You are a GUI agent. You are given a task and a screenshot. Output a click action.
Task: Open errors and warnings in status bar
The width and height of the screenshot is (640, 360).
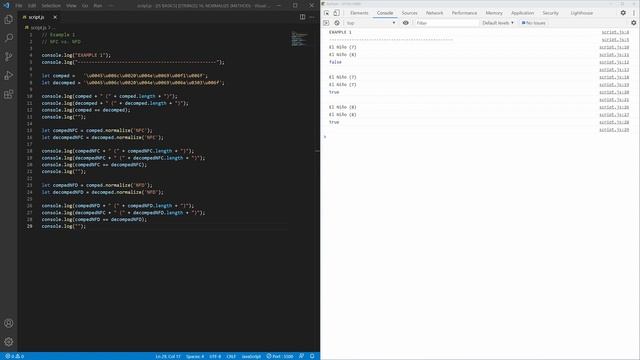[14, 356]
